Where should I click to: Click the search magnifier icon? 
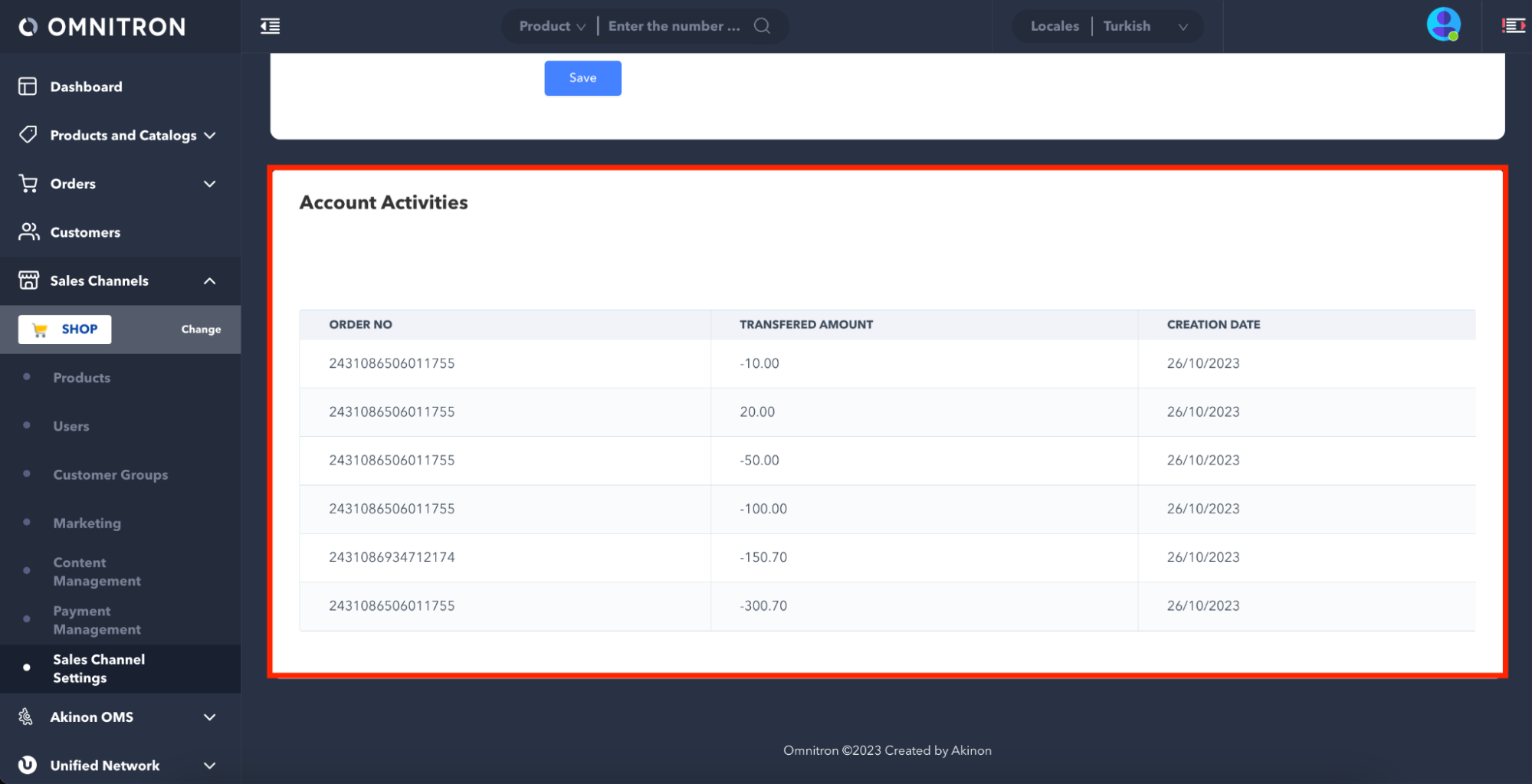click(x=762, y=26)
